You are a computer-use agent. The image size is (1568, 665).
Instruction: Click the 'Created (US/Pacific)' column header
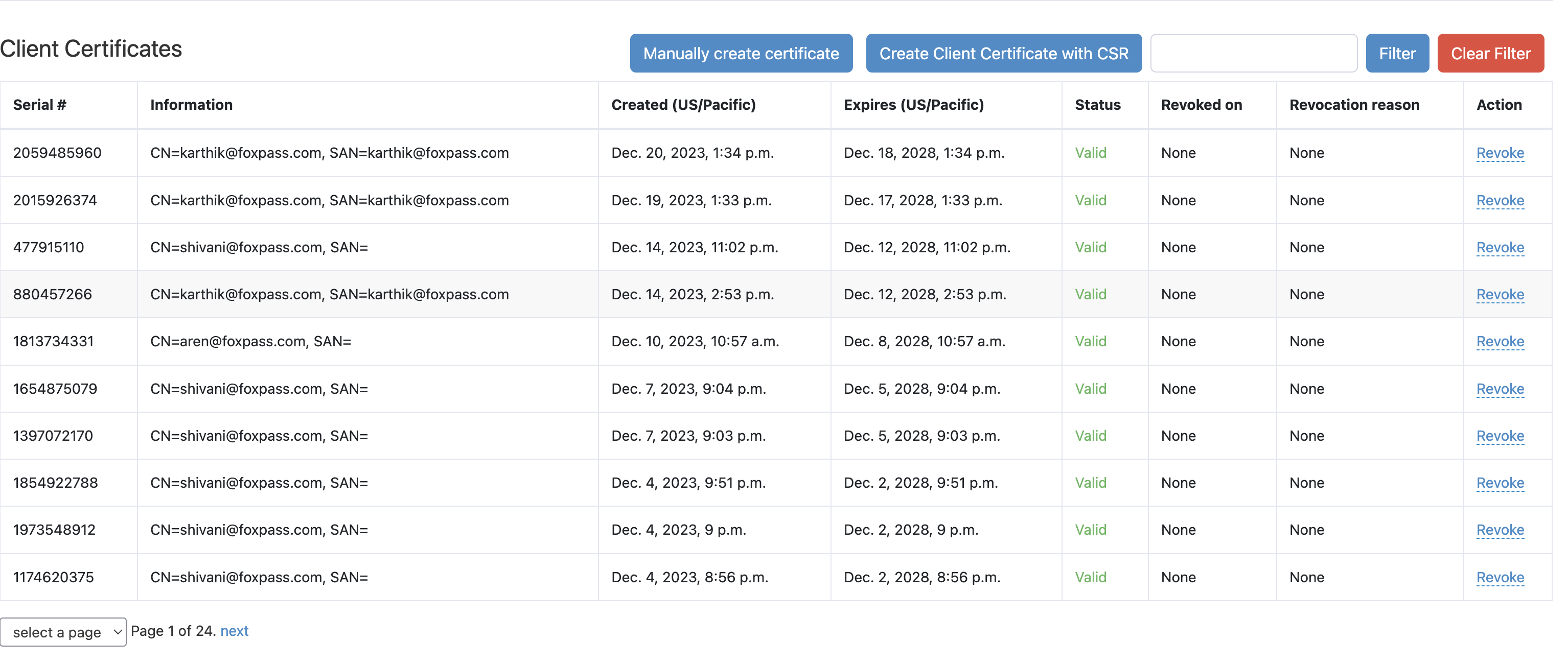click(683, 105)
